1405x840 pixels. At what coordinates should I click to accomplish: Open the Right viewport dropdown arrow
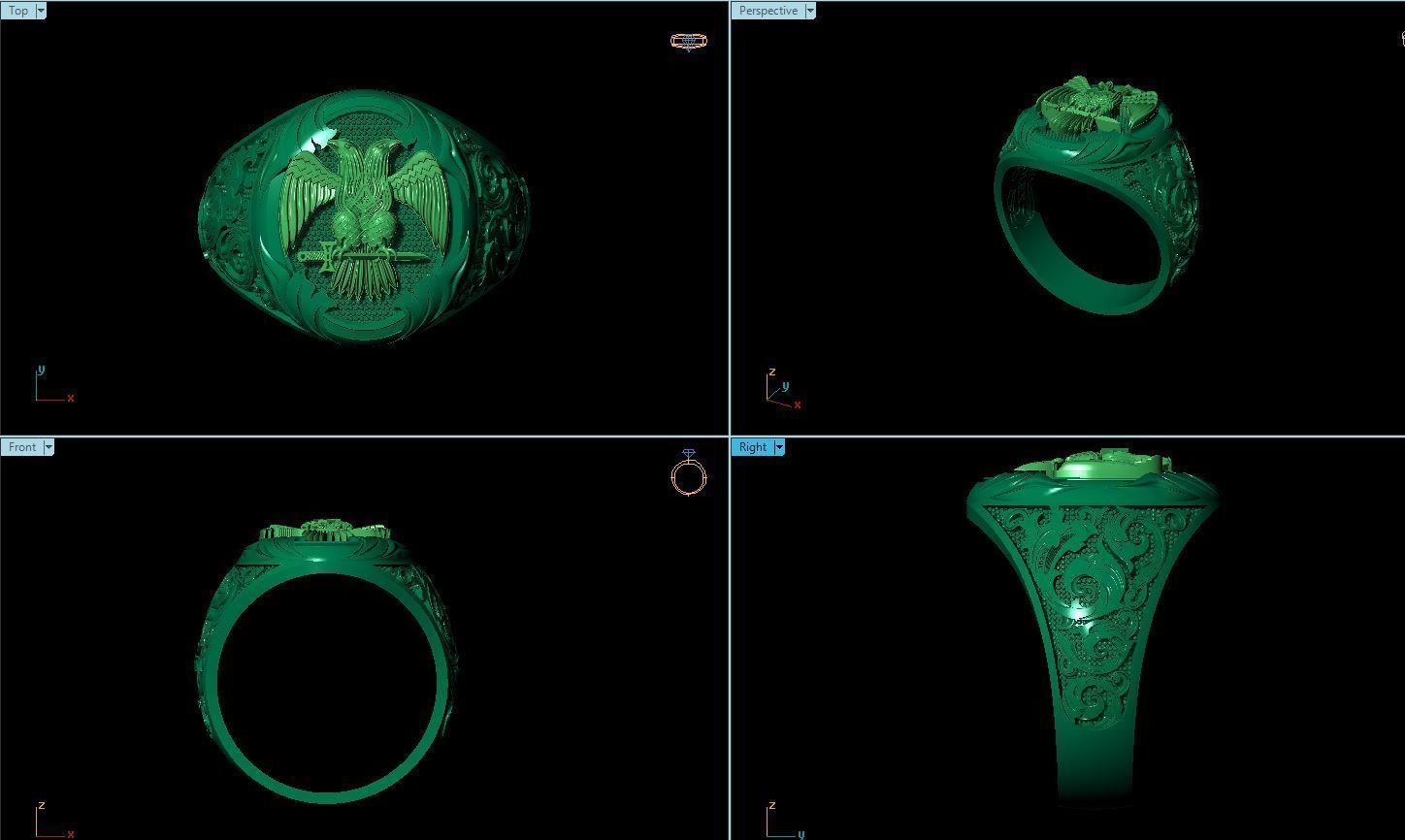[778, 447]
